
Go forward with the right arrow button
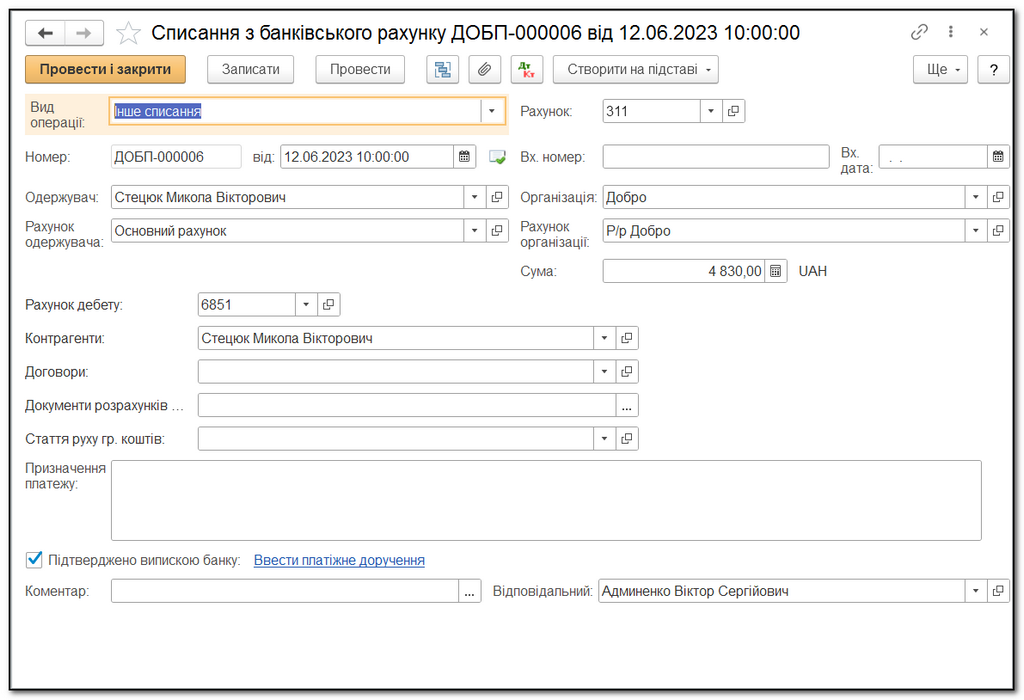(x=84, y=33)
